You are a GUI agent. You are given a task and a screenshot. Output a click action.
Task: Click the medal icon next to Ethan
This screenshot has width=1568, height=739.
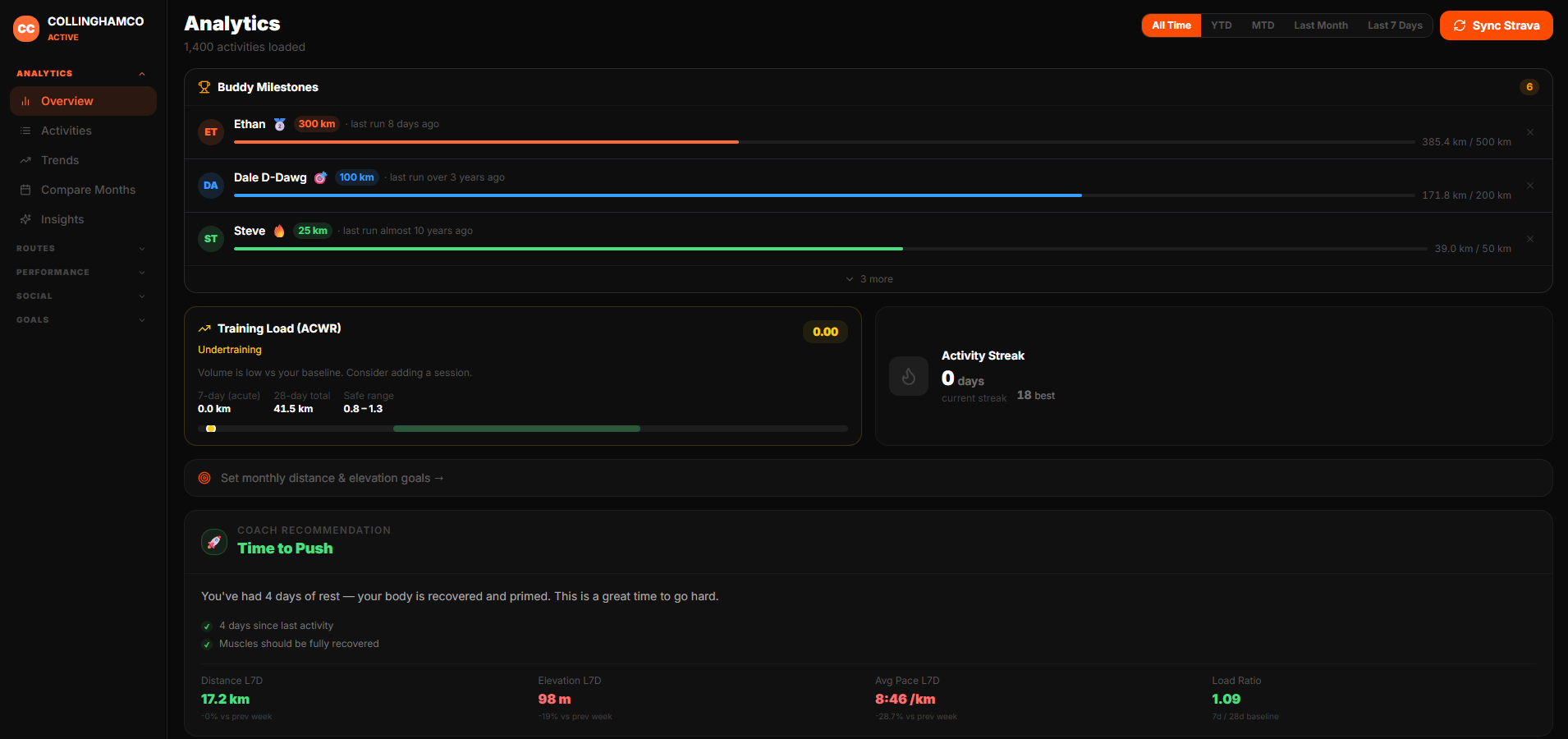[x=279, y=124]
